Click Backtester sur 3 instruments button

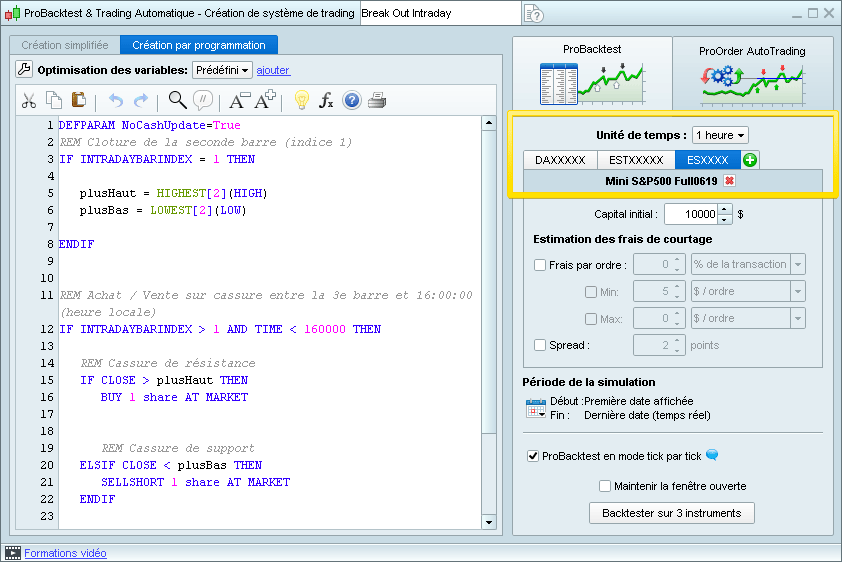click(671, 513)
